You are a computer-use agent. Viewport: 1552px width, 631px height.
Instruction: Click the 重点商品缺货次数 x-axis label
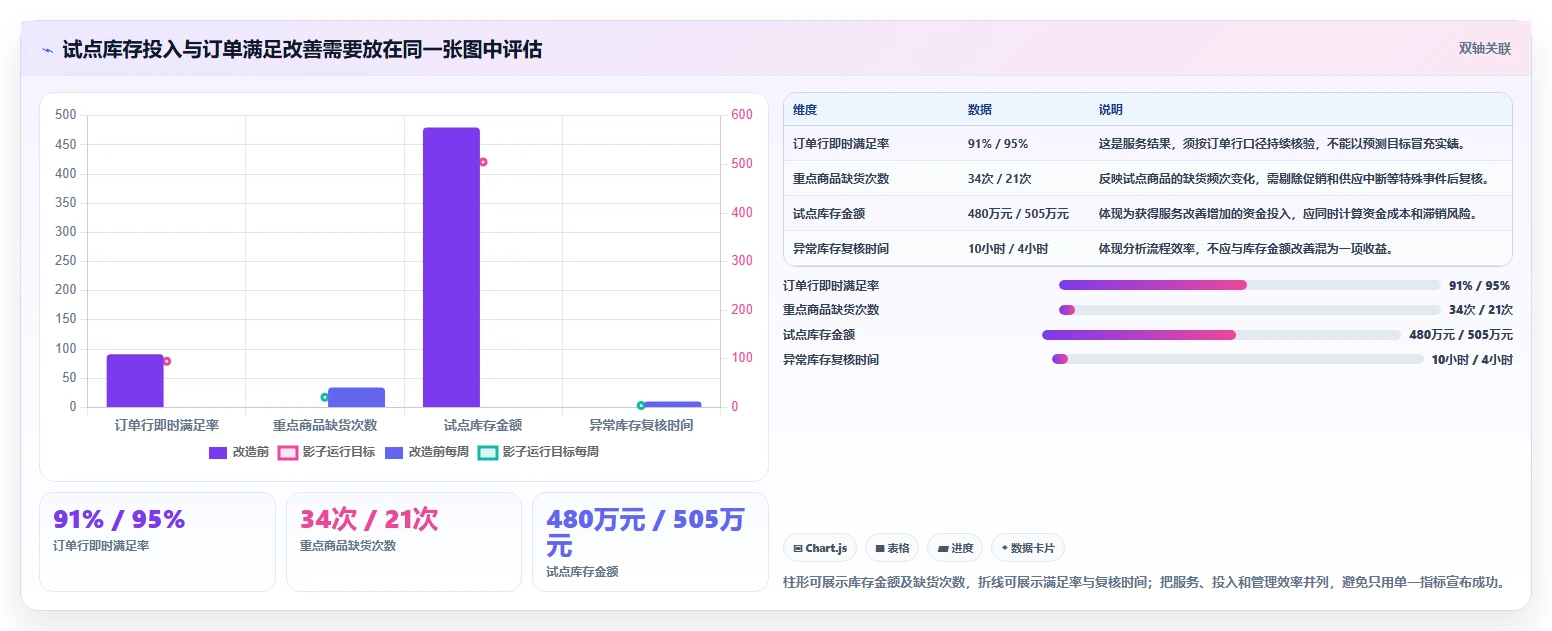pos(325,425)
